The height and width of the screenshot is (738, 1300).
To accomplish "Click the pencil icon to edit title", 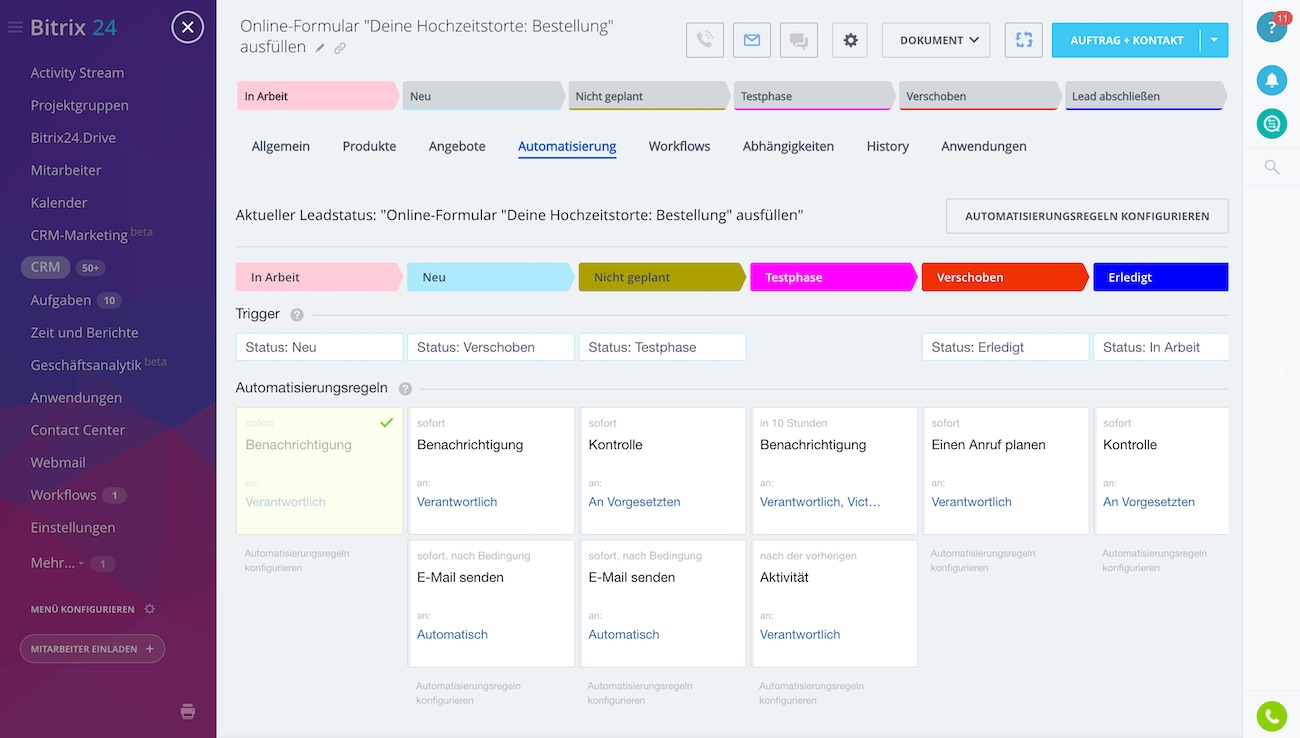I will [320, 48].
